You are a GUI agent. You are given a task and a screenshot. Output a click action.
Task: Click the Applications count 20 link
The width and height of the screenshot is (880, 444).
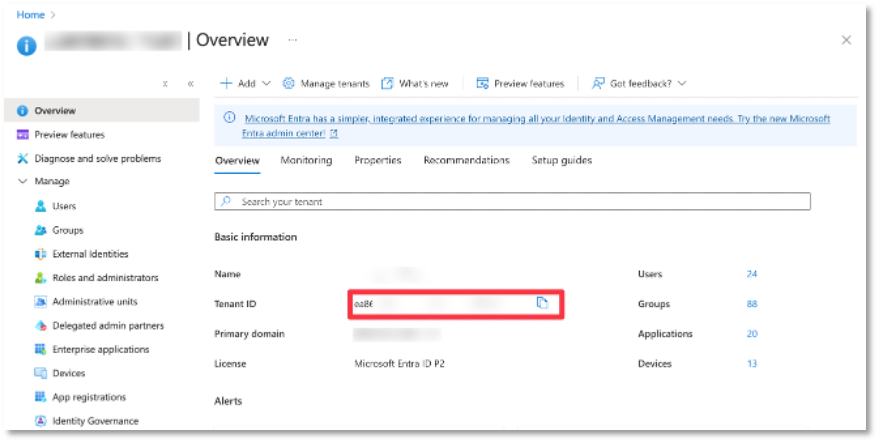click(751, 334)
